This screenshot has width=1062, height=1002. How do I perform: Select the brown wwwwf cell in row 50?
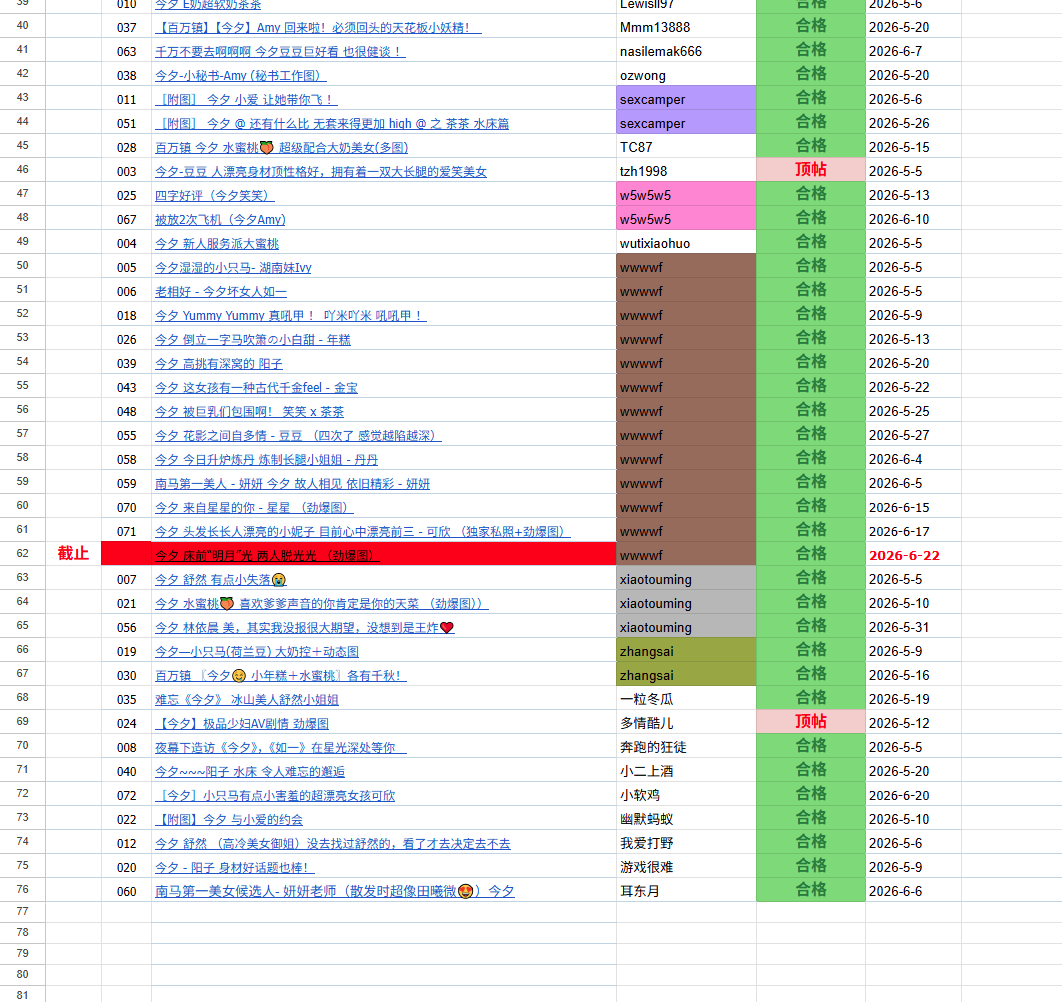pos(686,268)
